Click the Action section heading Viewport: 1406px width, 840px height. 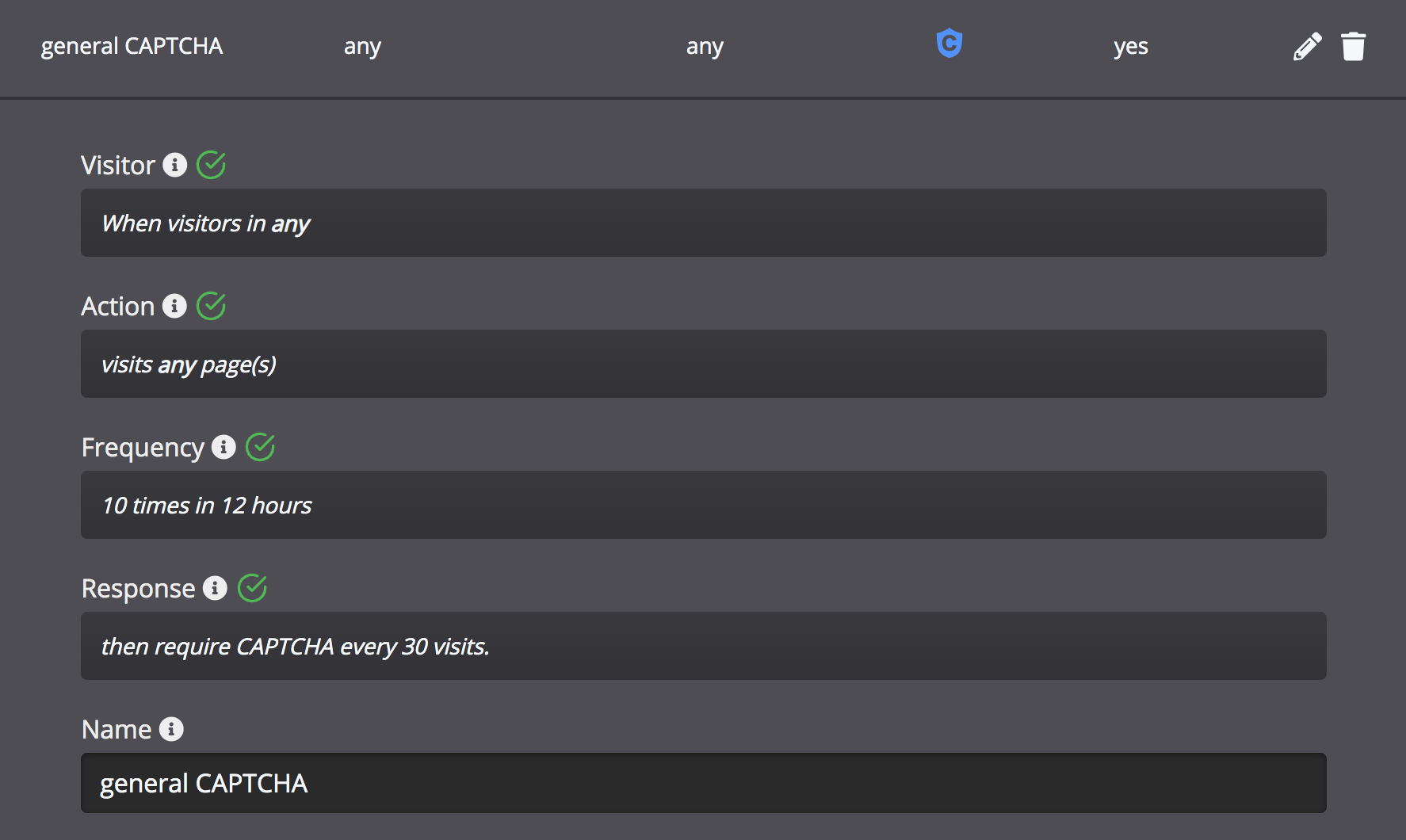coord(118,306)
